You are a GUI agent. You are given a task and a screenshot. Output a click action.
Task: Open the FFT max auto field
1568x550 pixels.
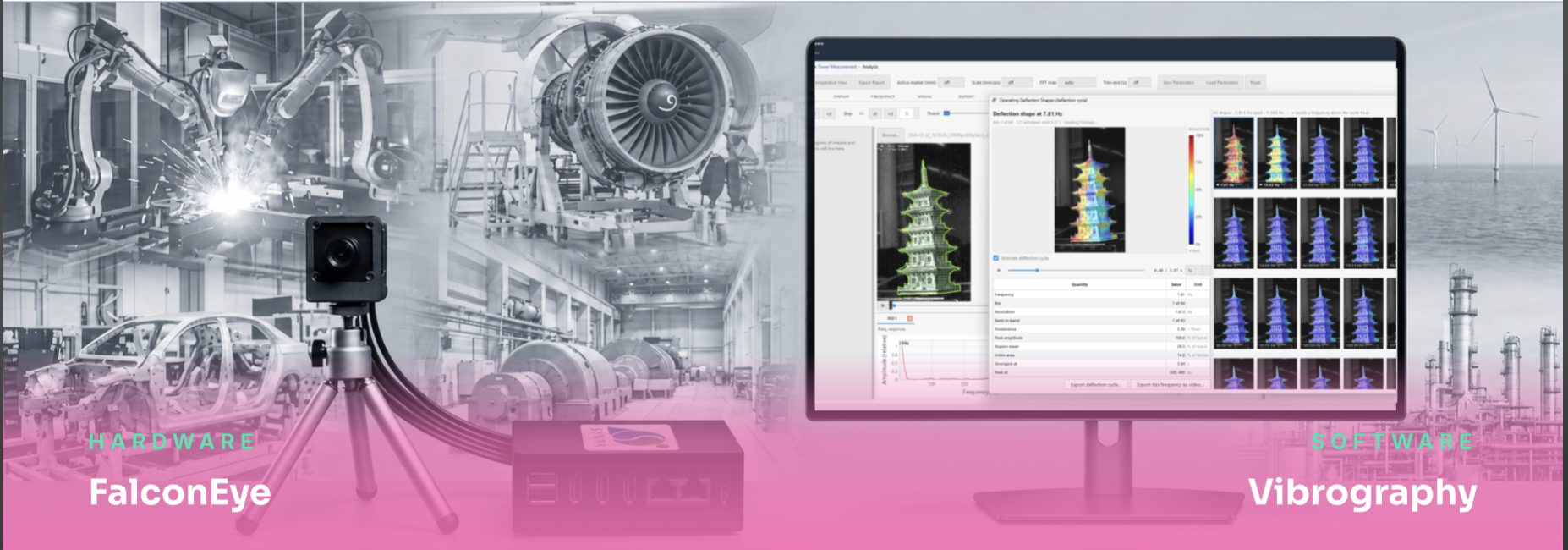1077,83
